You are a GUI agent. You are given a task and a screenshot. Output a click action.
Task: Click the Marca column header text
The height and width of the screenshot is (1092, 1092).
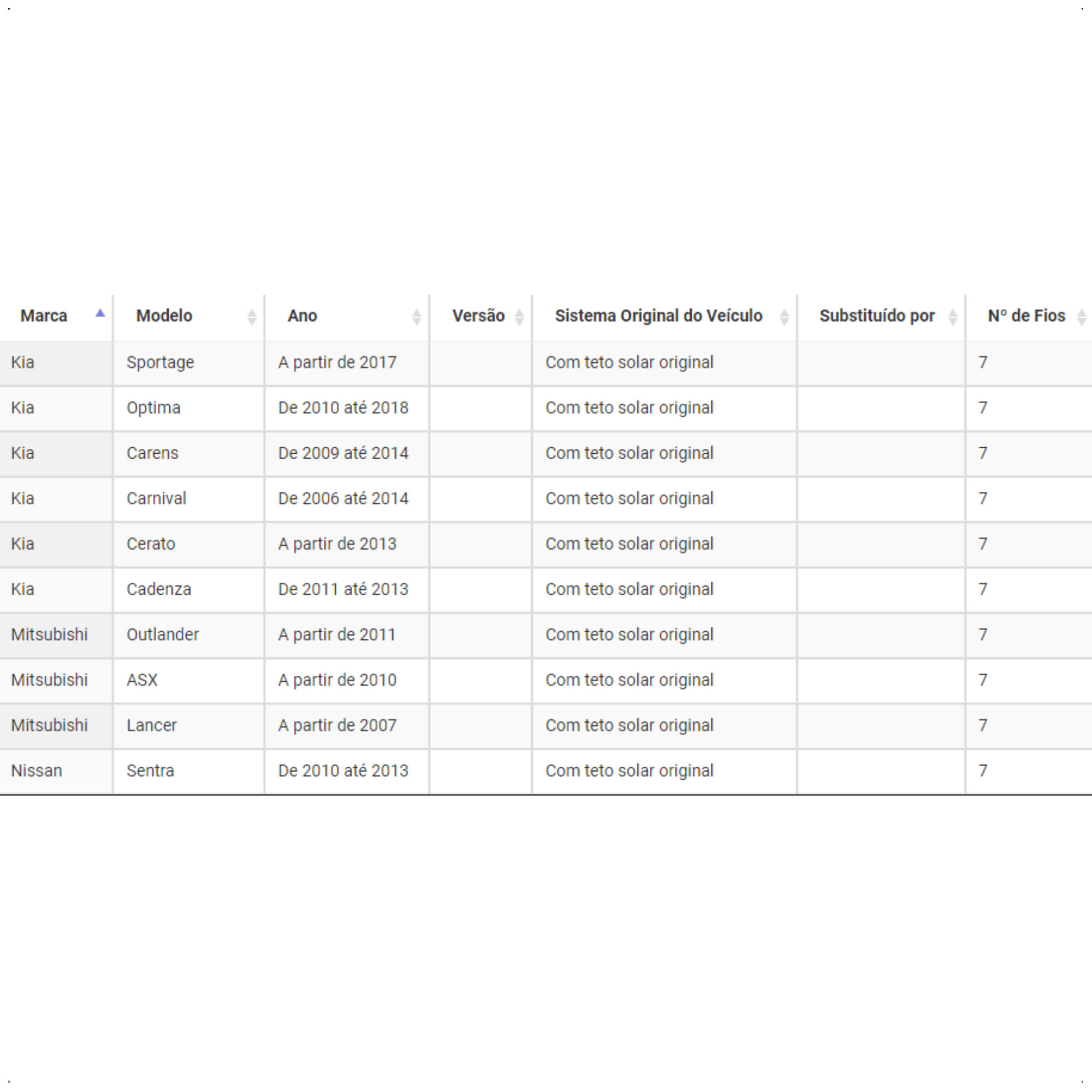44,316
